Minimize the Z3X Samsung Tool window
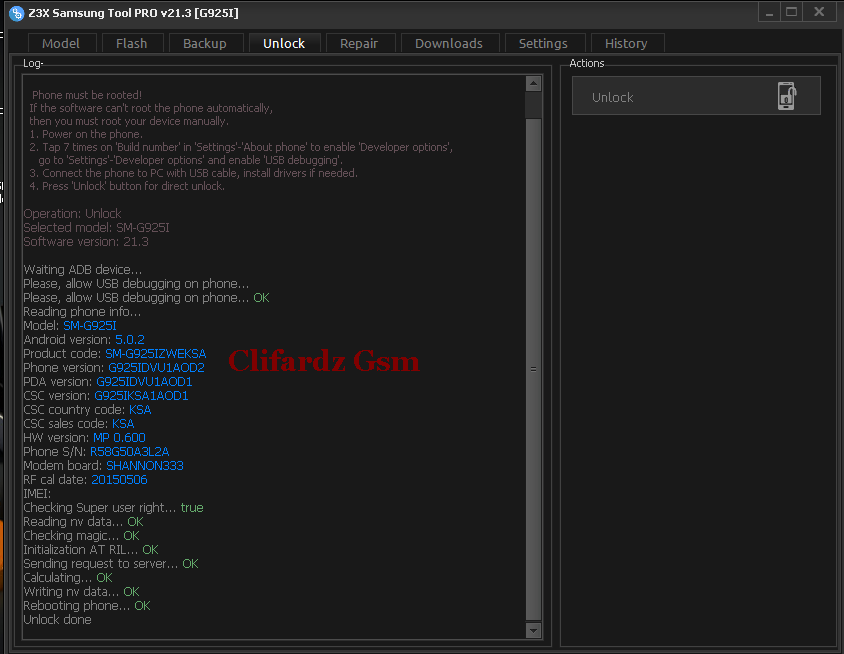844x654 pixels. click(768, 12)
